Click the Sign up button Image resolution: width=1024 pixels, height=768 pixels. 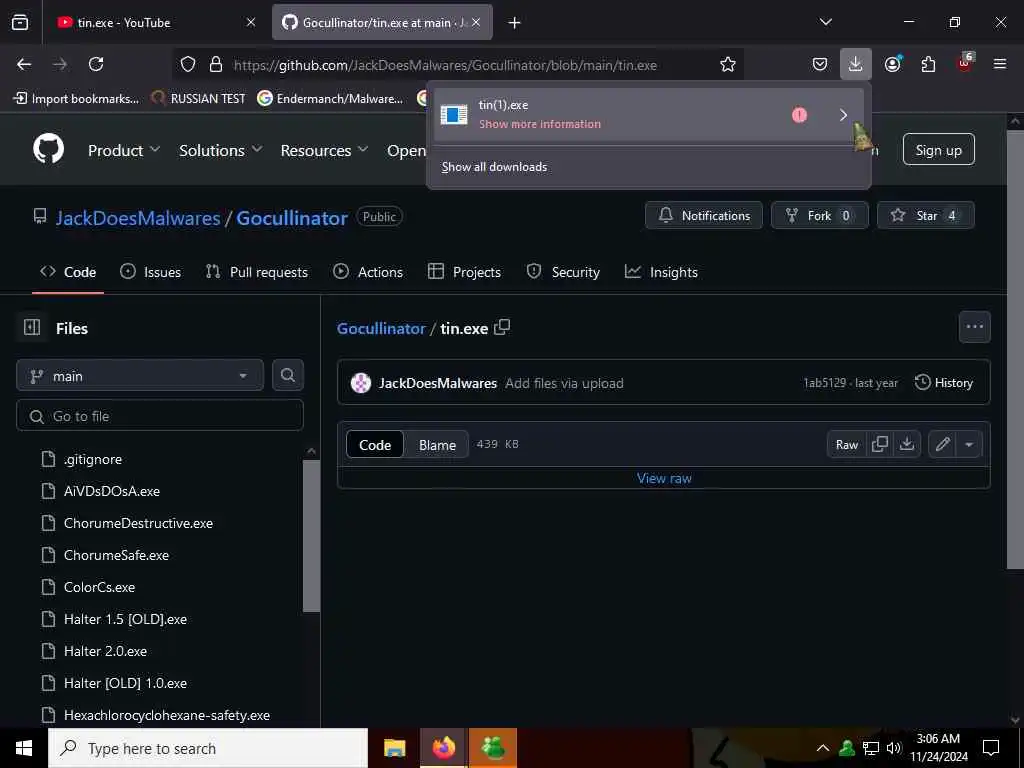[x=938, y=150]
